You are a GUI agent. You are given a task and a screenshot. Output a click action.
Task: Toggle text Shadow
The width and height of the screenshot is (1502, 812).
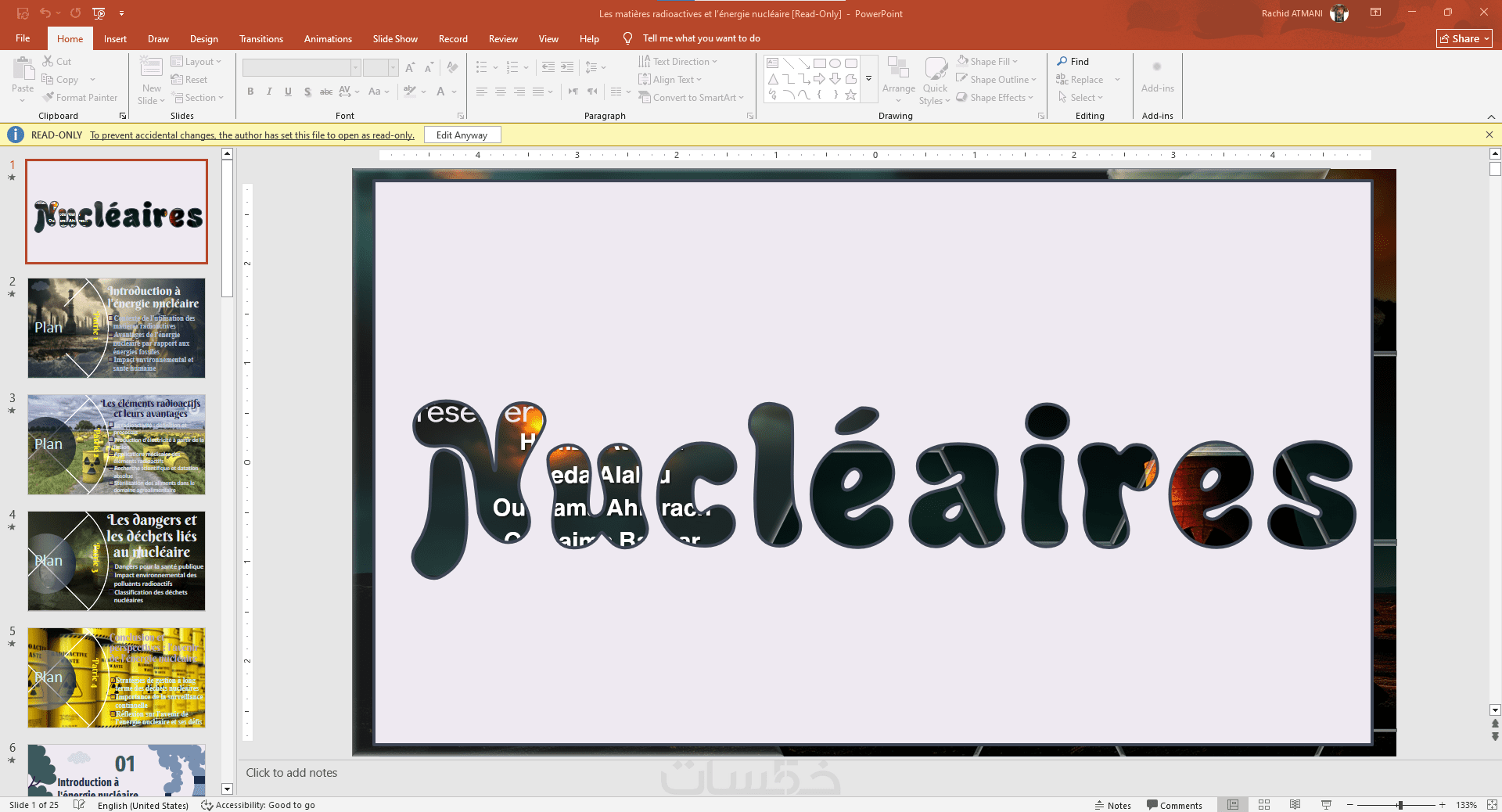coord(307,92)
